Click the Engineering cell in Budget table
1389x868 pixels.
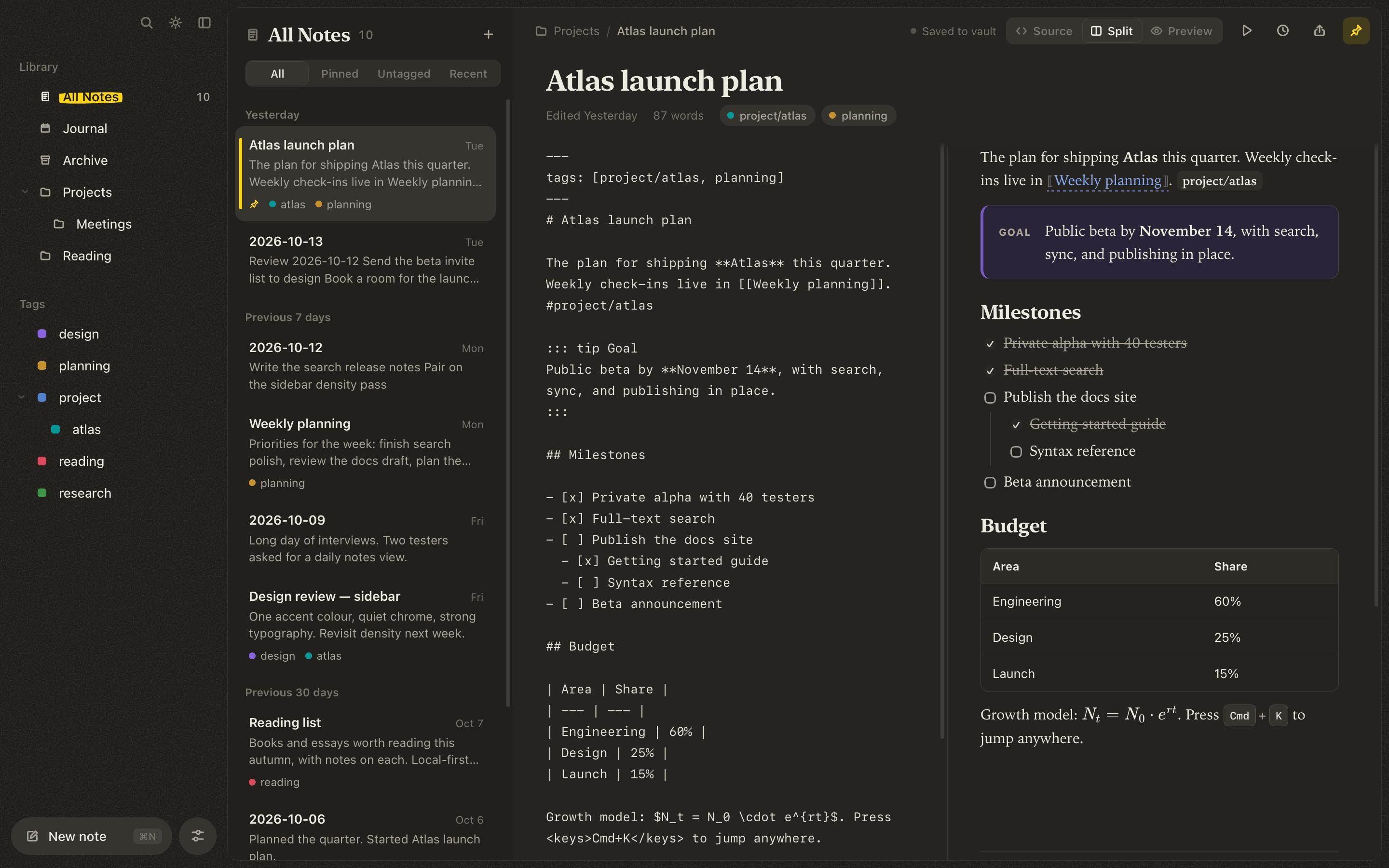[1027, 601]
